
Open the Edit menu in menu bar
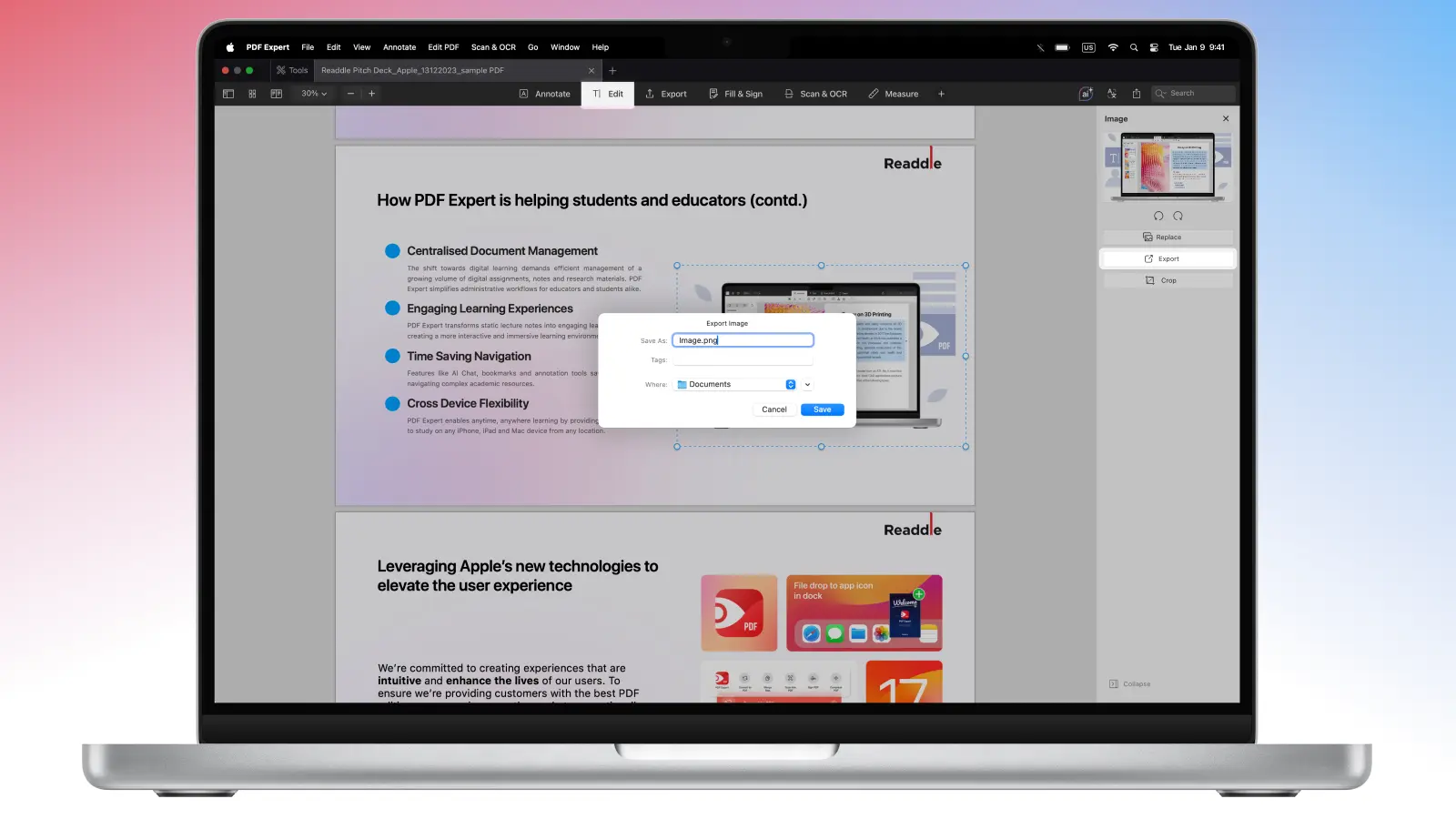[x=334, y=47]
